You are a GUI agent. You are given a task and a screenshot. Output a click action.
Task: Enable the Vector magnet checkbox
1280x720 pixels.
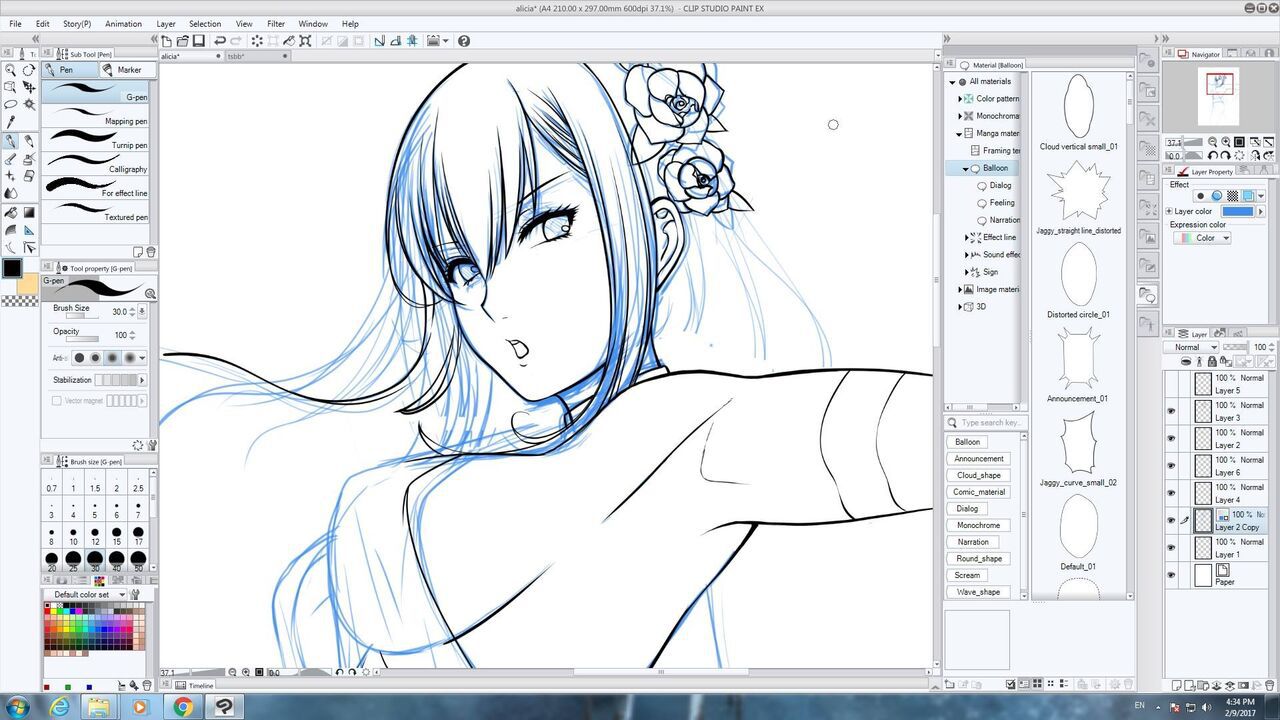(57, 400)
